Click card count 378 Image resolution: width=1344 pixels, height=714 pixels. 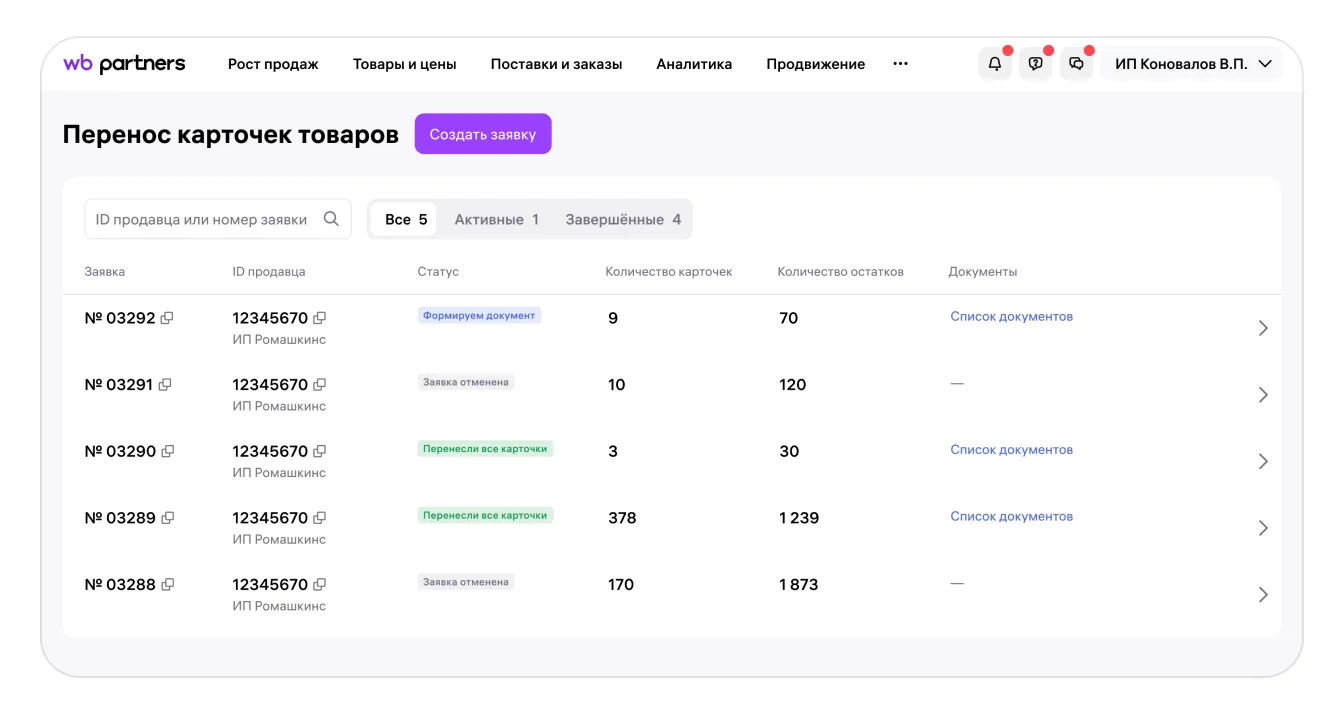[x=622, y=518]
